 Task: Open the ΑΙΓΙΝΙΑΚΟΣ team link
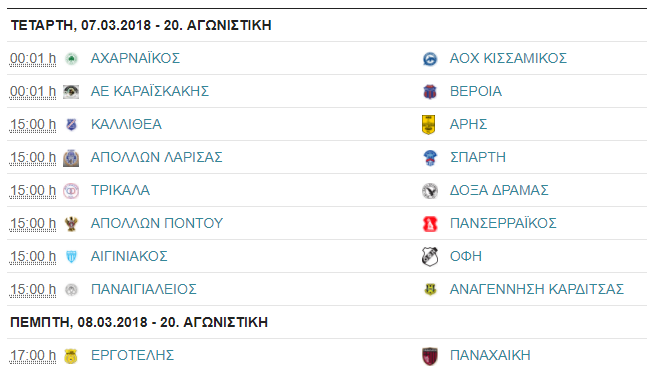[x=129, y=256]
